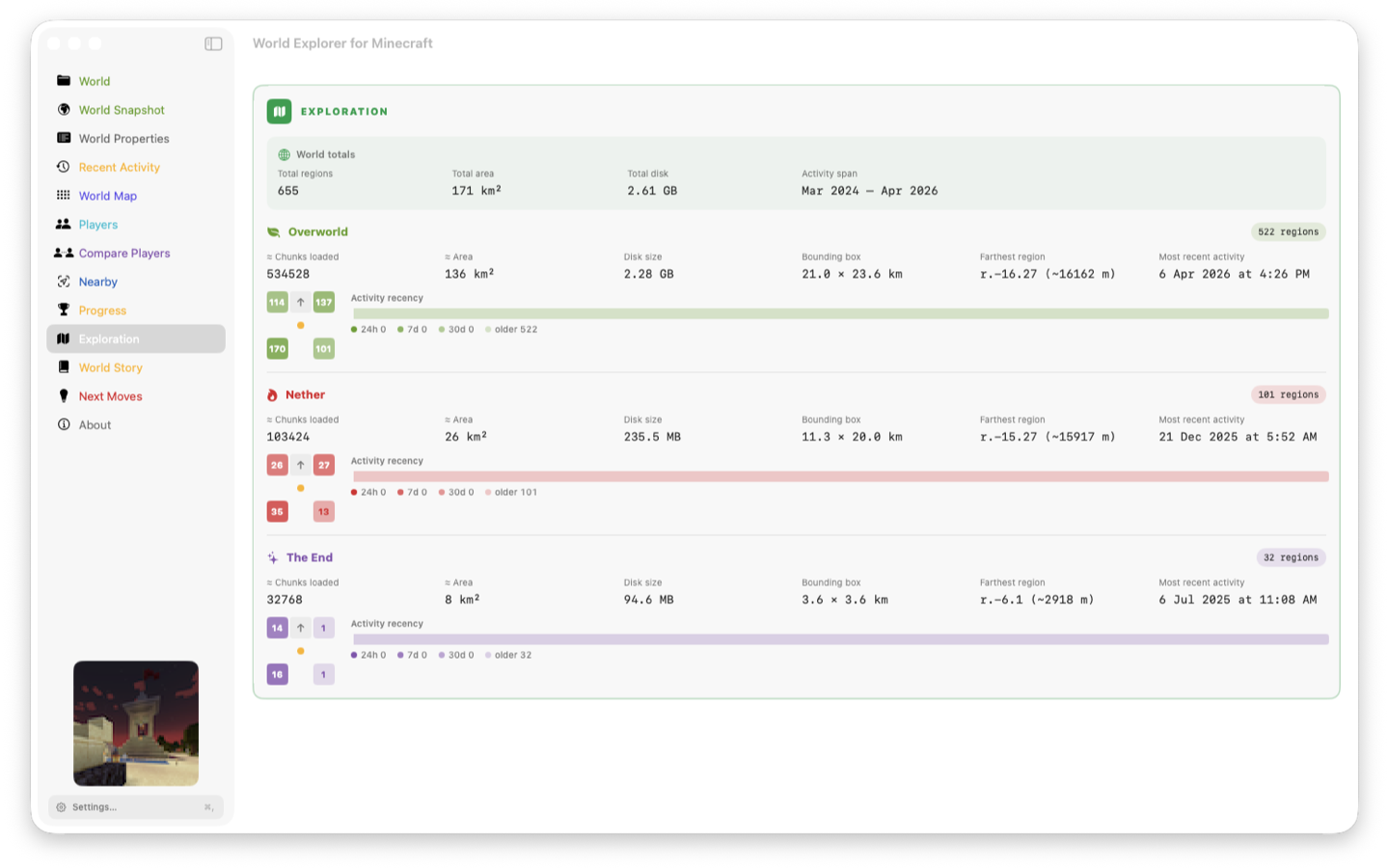Click the Exploration map icon in sidebar
The image size is (1389, 868).
(x=64, y=339)
